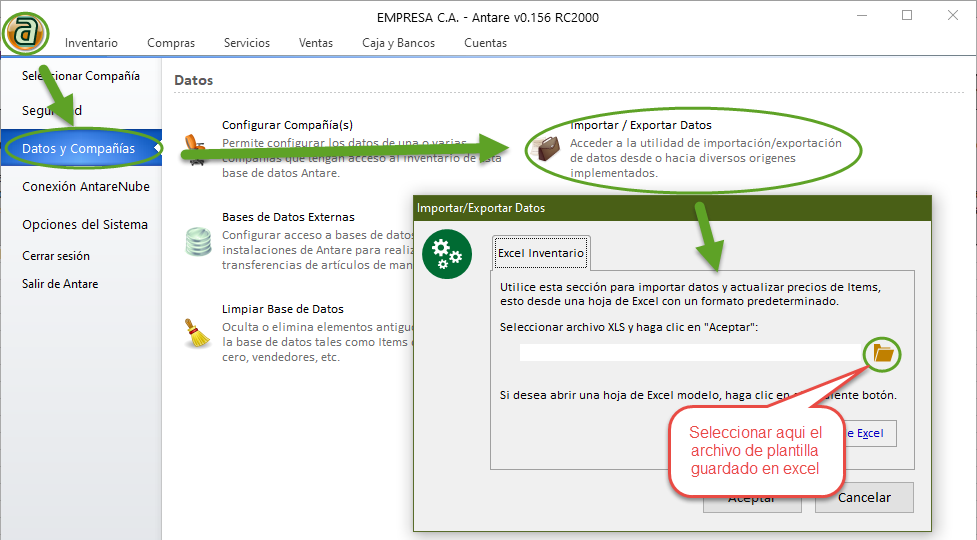Screen dimensions: 977x540
Task: Click the Antare logo application button
Action: point(25,32)
